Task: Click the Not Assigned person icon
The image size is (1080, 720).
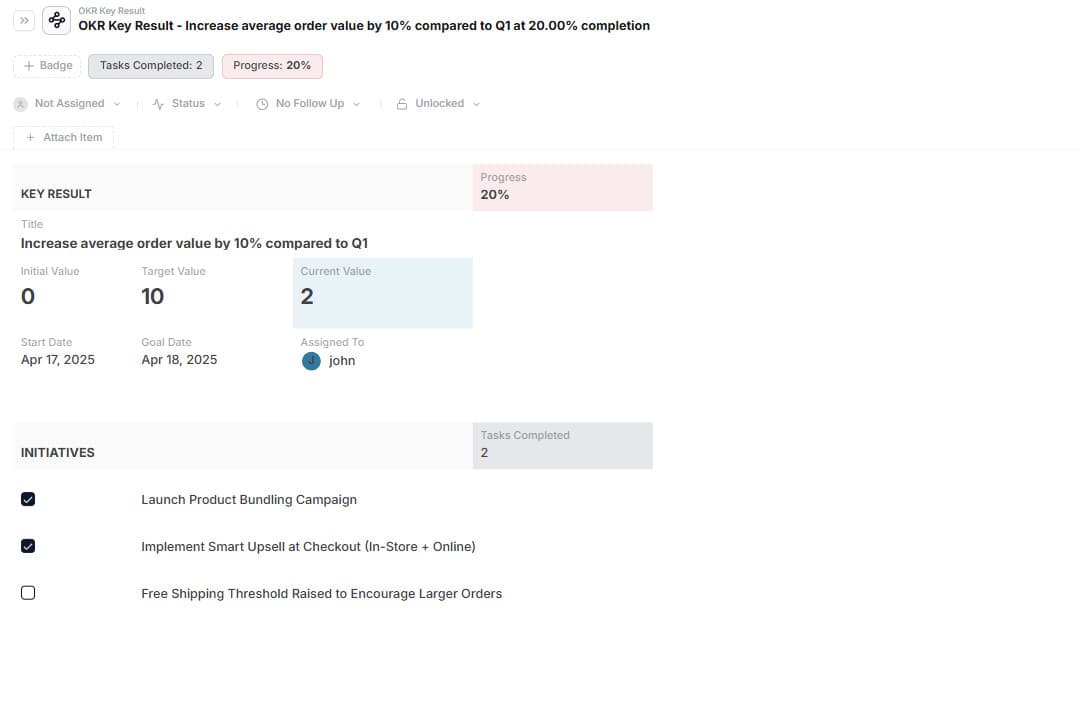Action: pos(20,104)
